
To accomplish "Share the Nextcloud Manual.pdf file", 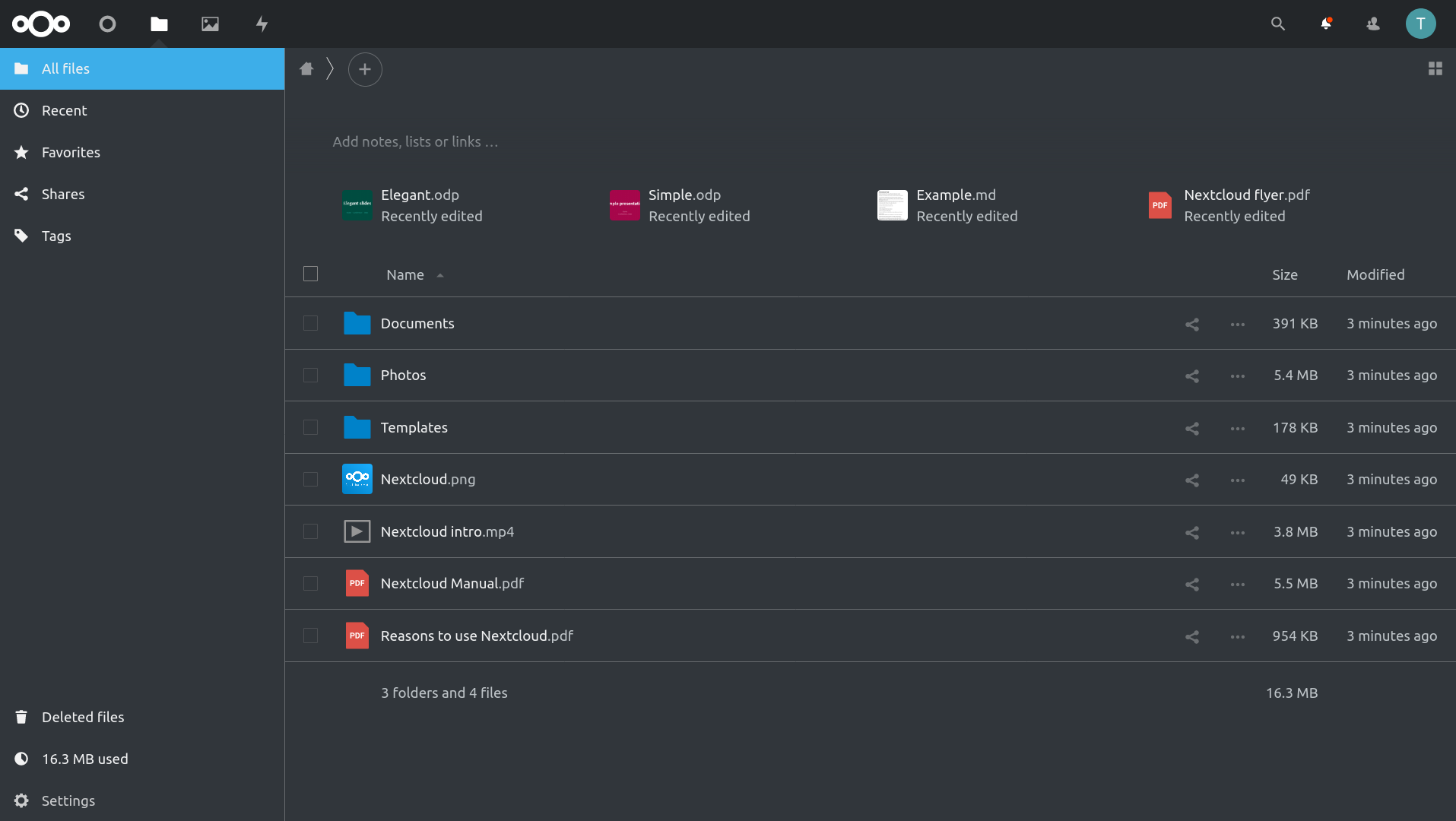I will click(1191, 585).
